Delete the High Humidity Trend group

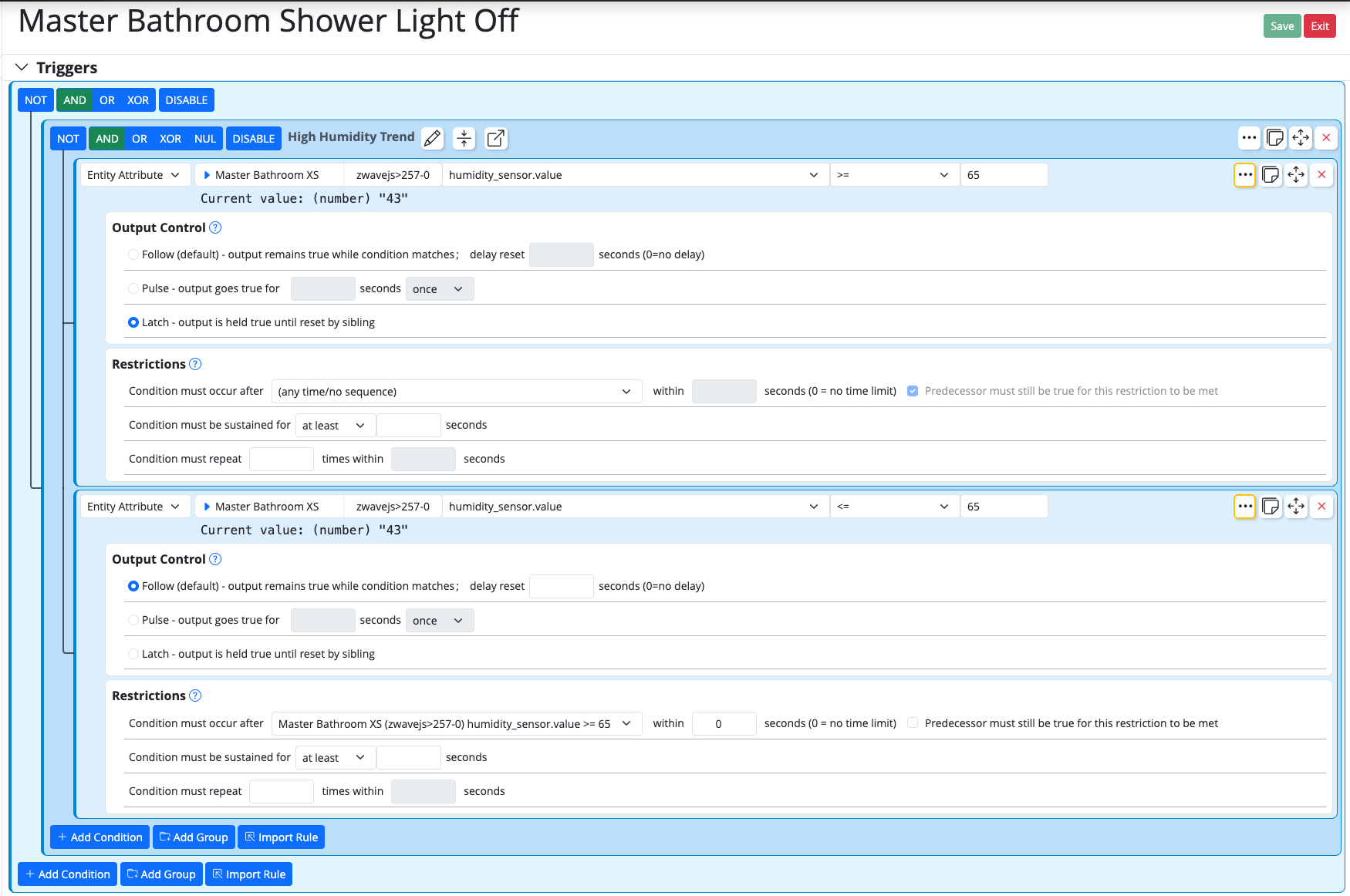click(1326, 138)
